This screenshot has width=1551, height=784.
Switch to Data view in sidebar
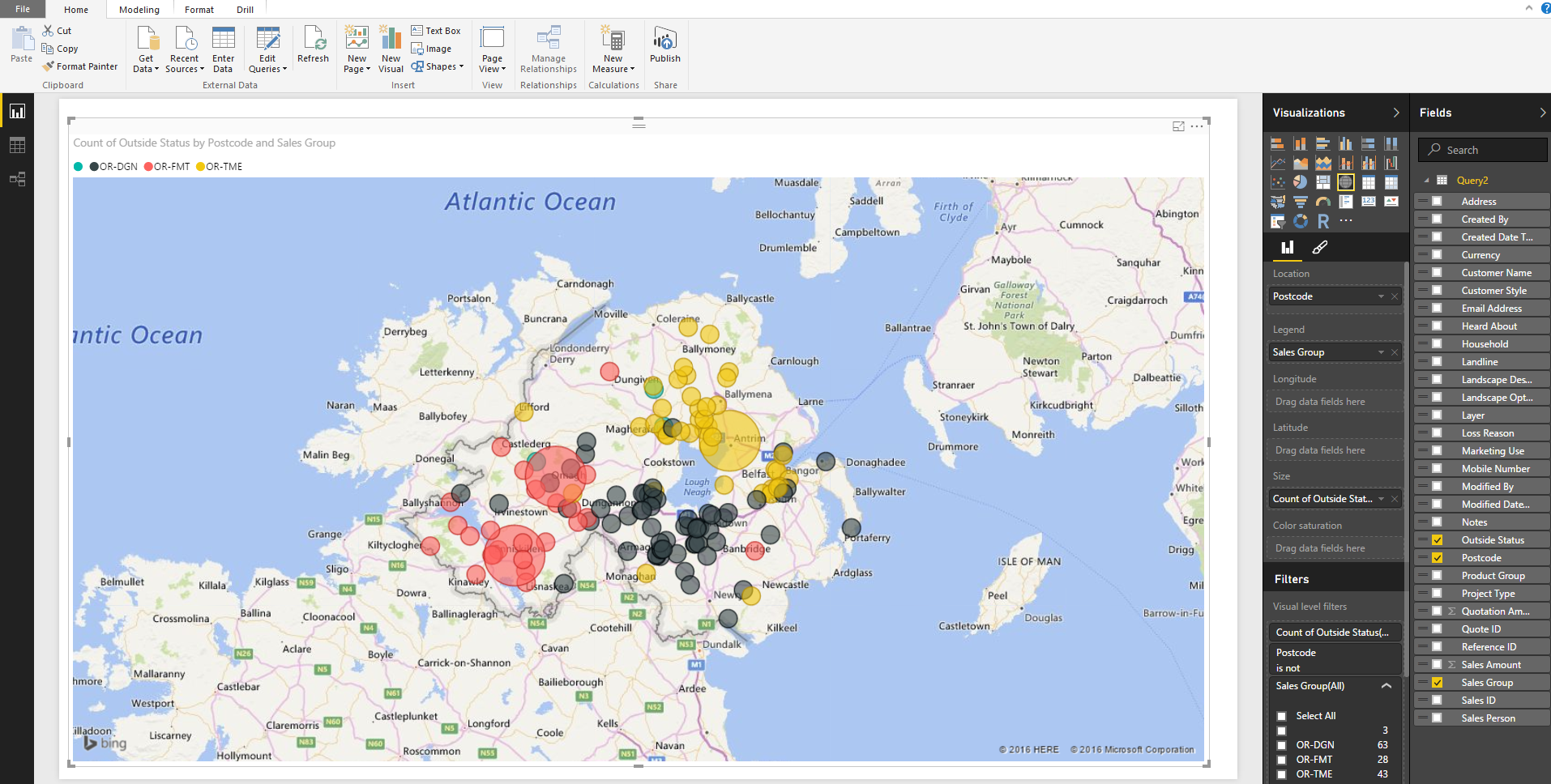[x=17, y=145]
